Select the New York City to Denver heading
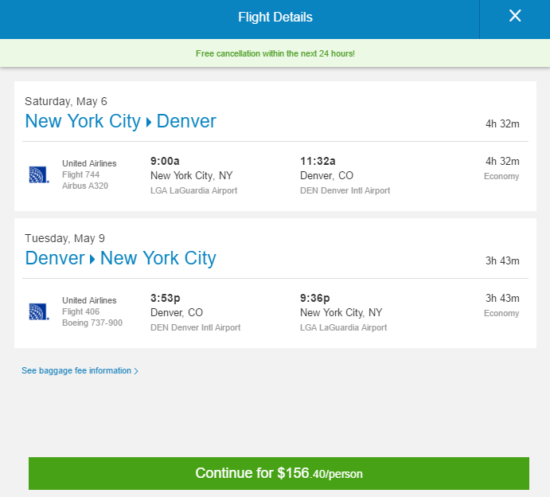 click(121, 121)
